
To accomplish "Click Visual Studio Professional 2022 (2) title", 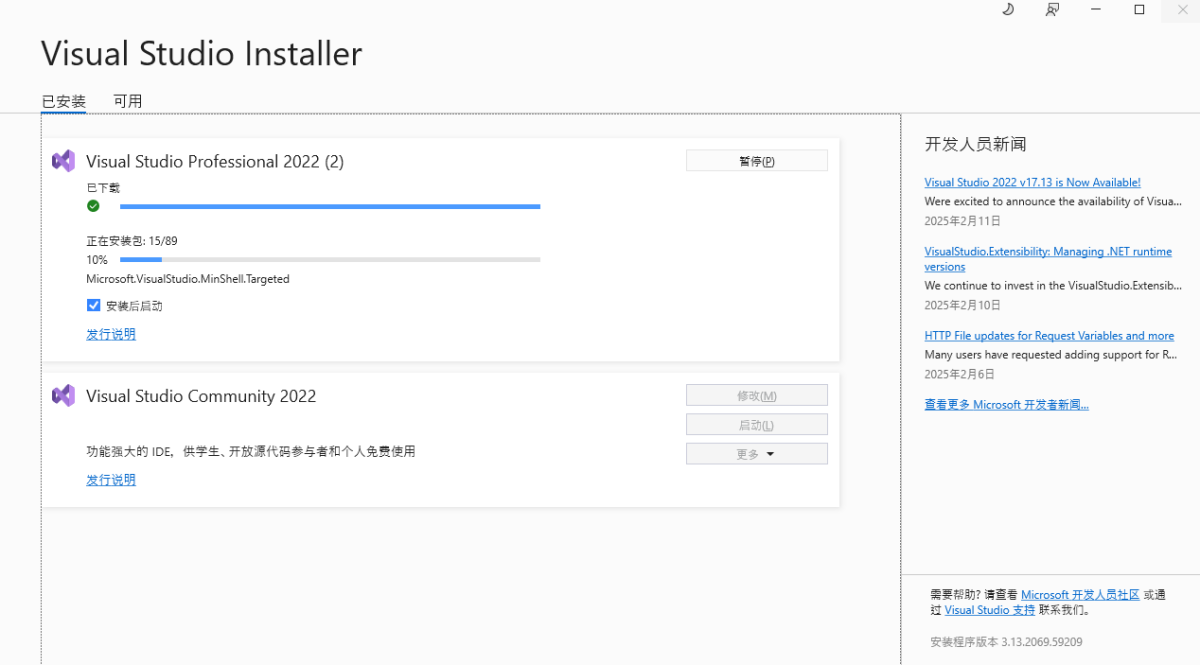I will point(215,161).
